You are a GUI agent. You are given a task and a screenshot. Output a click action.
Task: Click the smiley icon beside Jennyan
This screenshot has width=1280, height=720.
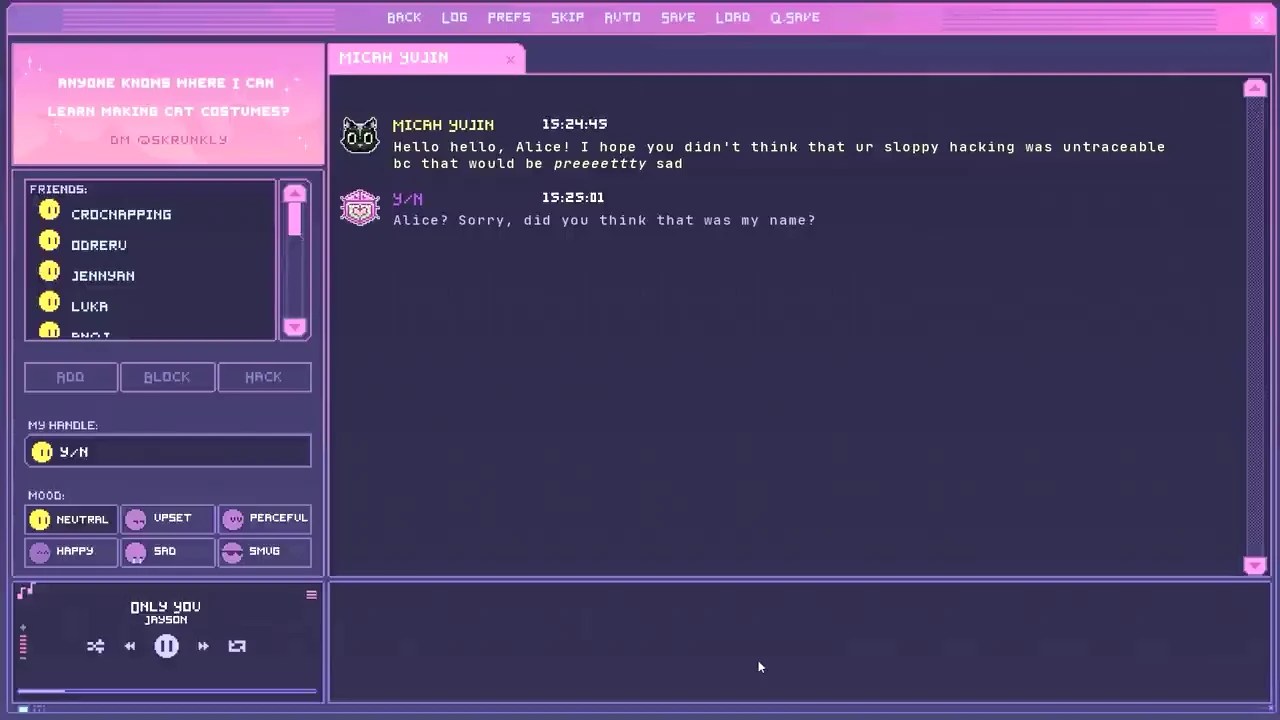point(49,271)
